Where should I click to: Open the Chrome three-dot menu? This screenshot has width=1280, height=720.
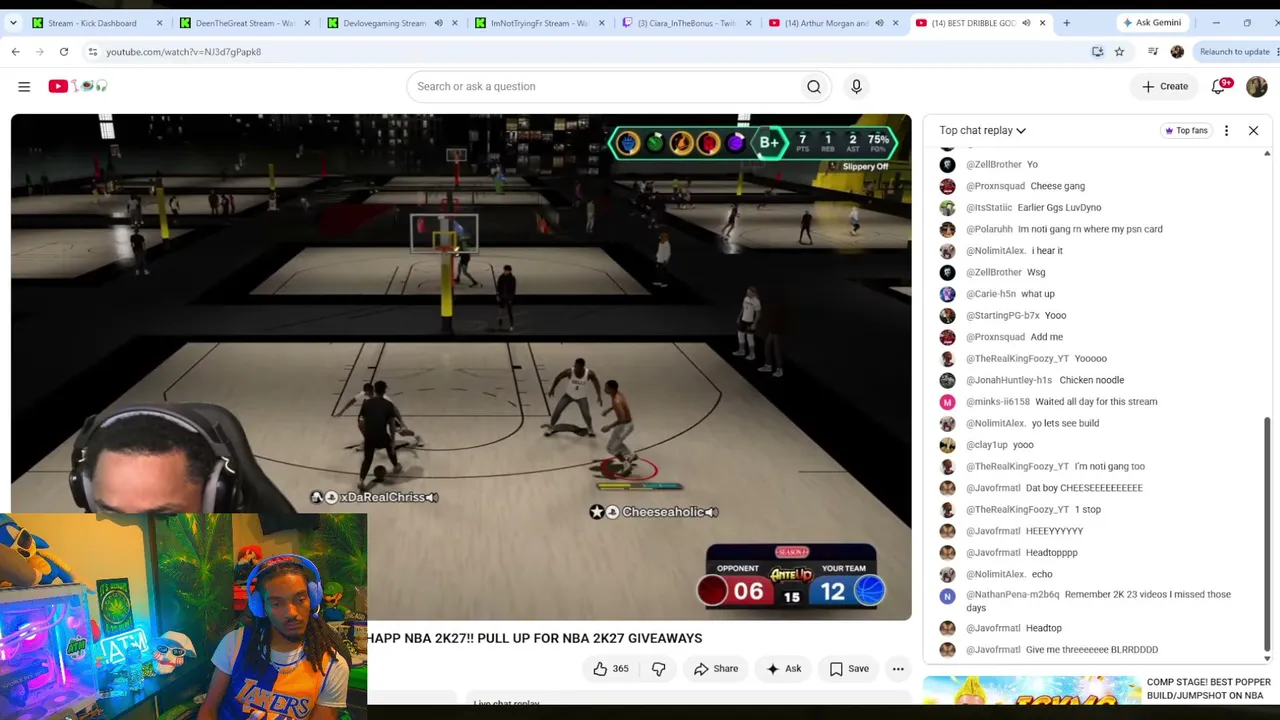point(1277,52)
